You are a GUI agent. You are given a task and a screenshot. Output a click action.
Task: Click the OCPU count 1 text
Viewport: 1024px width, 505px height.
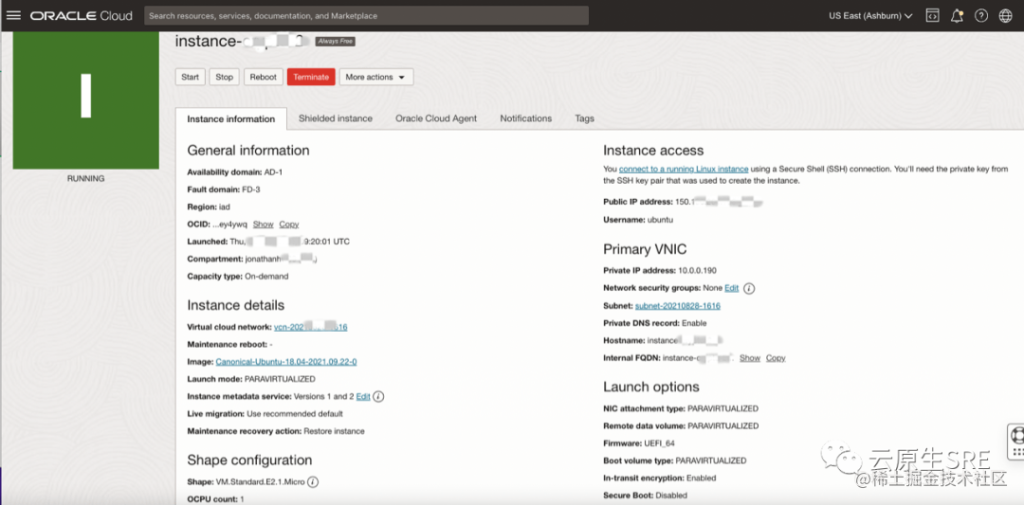click(x=216, y=499)
